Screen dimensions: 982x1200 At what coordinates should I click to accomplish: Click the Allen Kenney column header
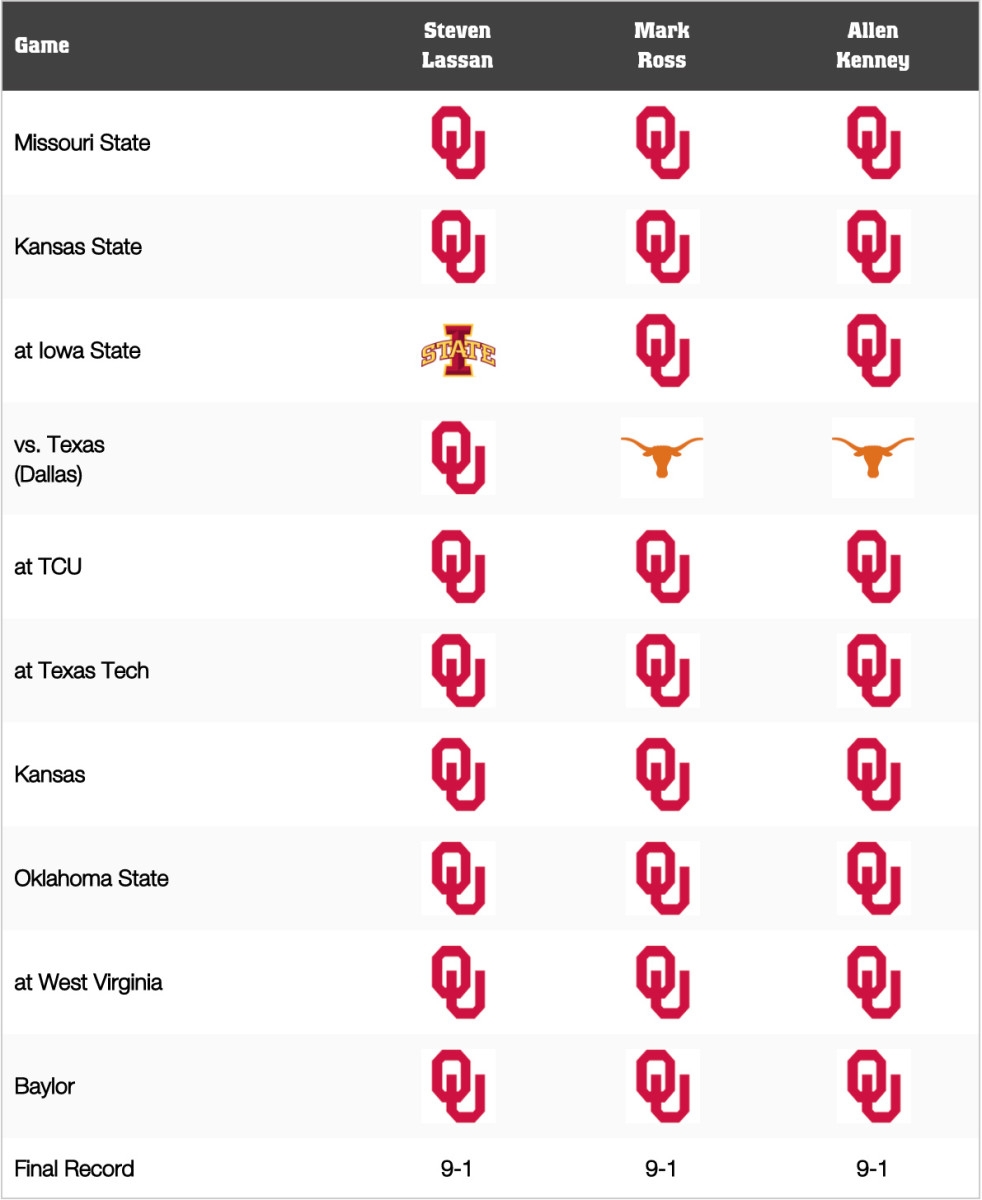point(873,46)
